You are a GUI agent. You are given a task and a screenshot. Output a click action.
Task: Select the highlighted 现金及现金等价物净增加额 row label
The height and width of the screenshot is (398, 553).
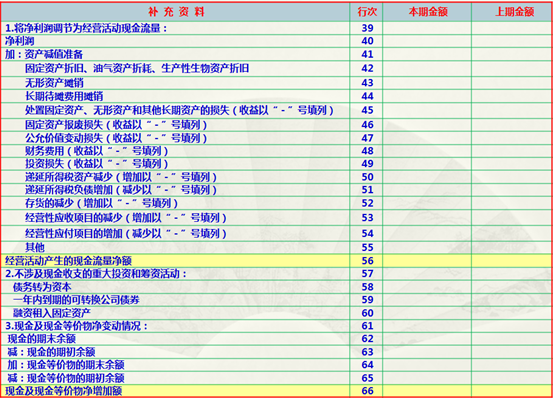click(63, 391)
